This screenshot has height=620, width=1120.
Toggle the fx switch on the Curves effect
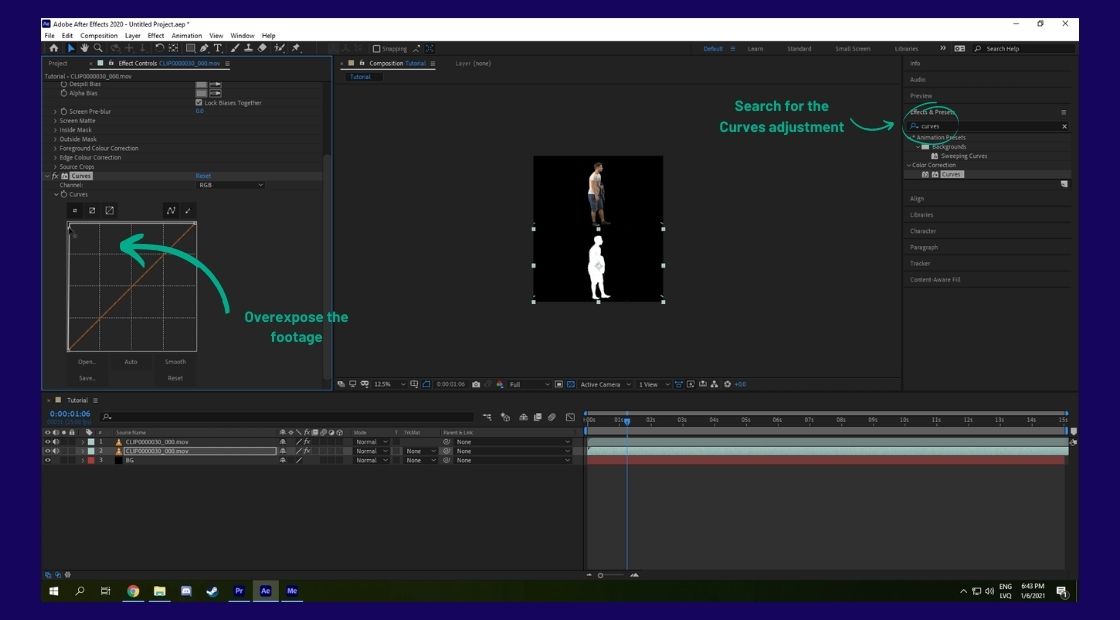pos(54,175)
